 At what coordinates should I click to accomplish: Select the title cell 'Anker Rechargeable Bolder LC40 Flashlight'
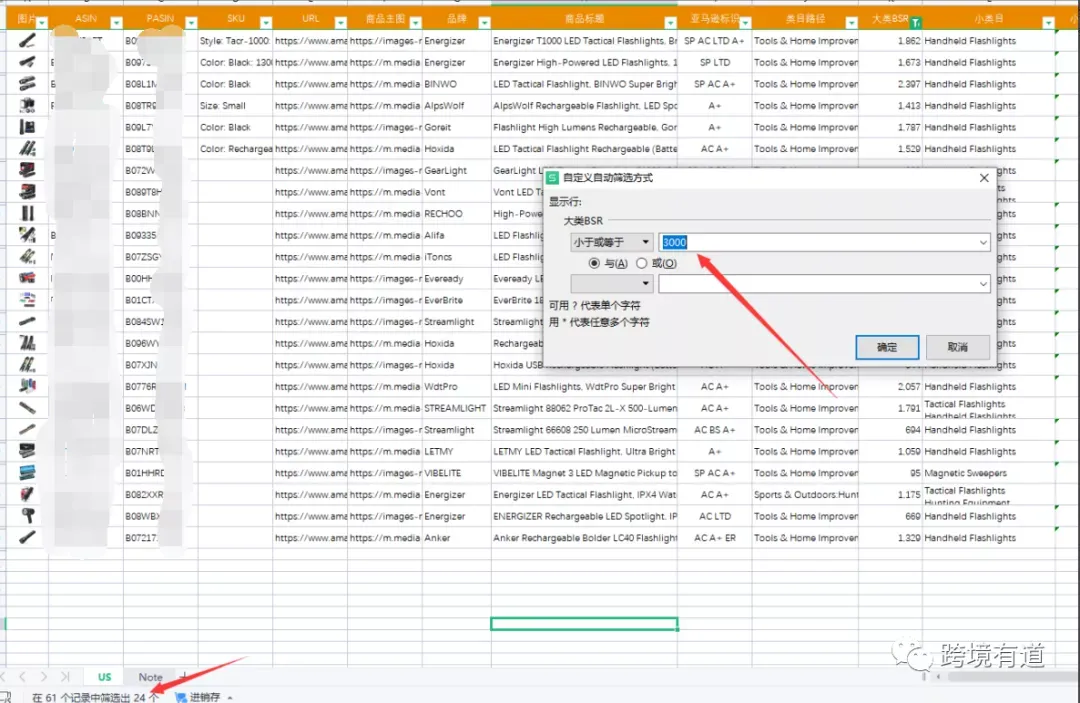[584, 538]
